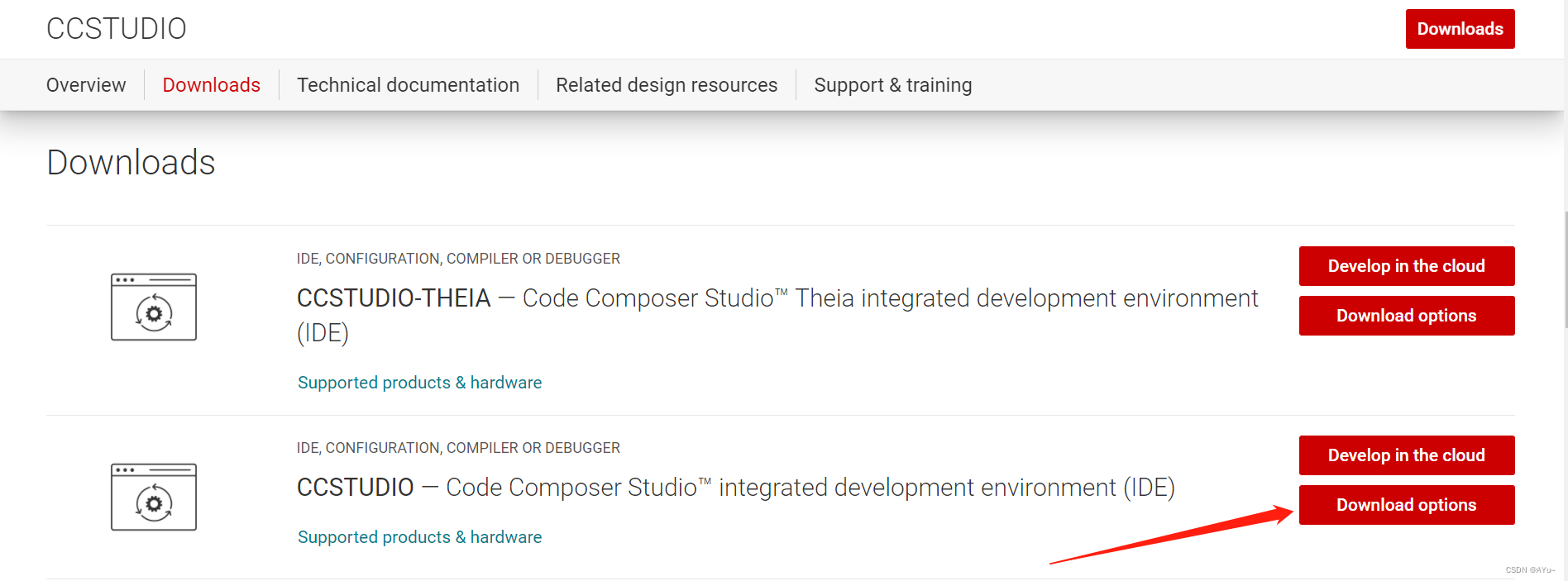This screenshot has width=1568, height=581.
Task: Click the CCSTUDIO Code Composer Studio IDE title
Action: [x=736, y=488]
